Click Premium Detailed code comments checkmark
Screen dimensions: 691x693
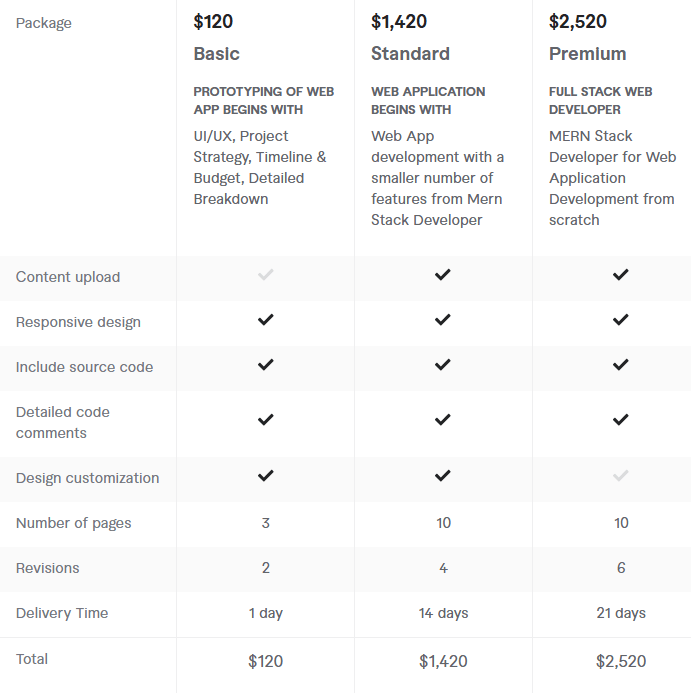tap(621, 420)
